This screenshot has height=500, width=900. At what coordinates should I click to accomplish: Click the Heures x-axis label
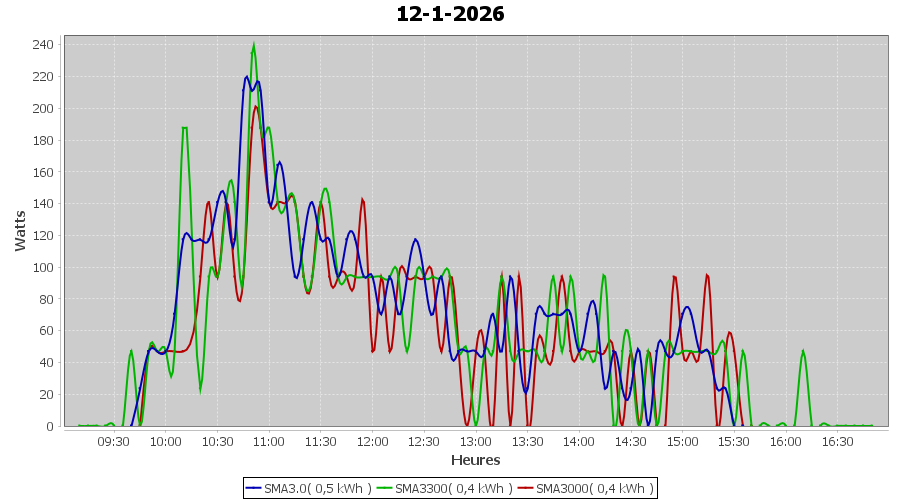pos(475,460)
